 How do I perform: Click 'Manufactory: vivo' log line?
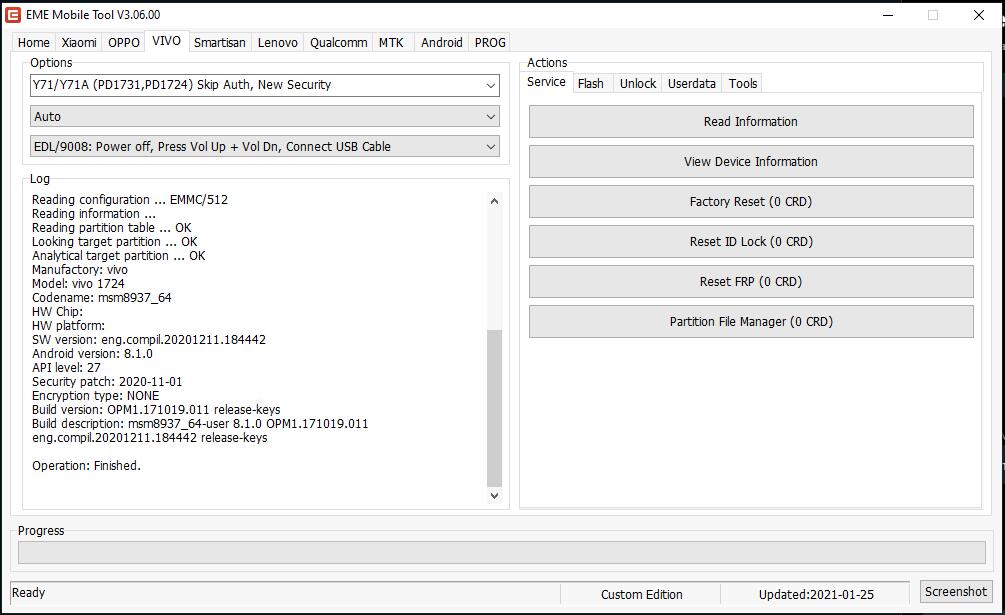80,270
